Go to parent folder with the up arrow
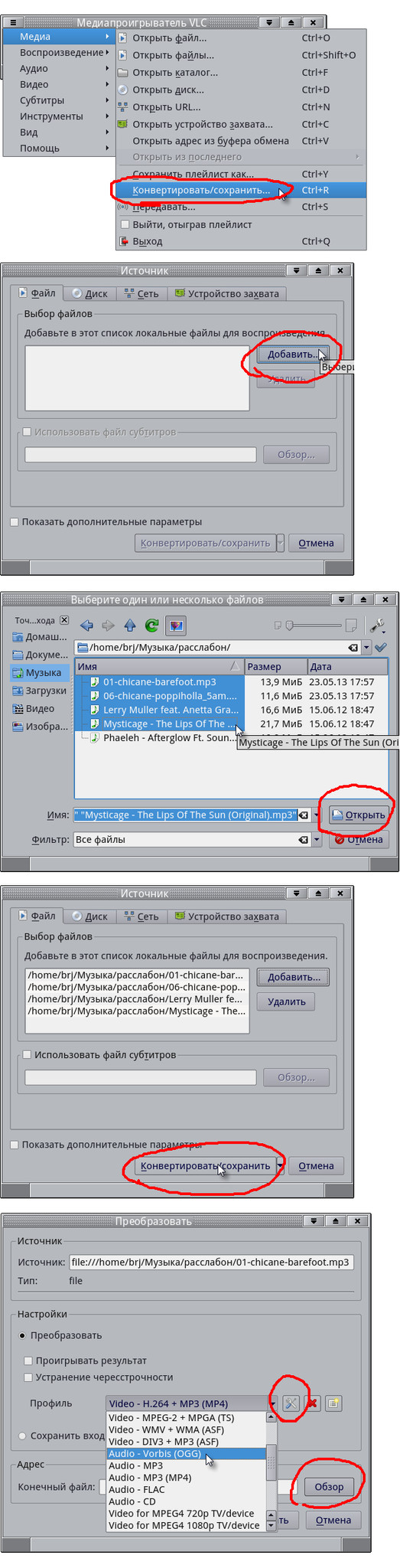 coord(130,626)
